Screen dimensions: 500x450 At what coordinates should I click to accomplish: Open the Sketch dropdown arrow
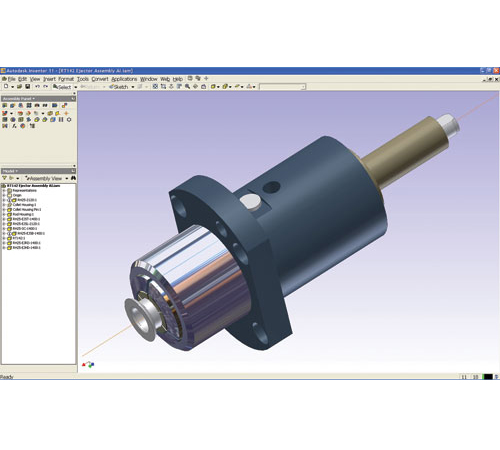(x=133, y=87)
